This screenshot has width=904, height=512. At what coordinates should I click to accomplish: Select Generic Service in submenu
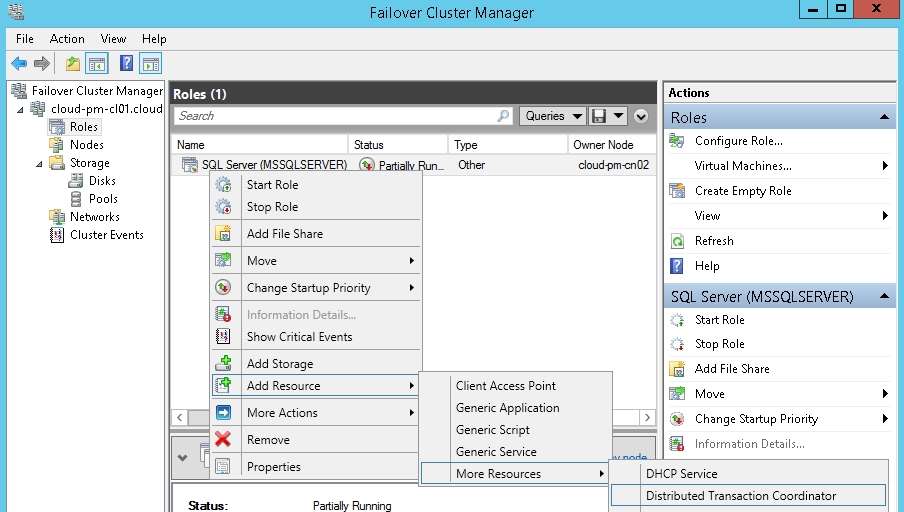click(x=516, y=451)
